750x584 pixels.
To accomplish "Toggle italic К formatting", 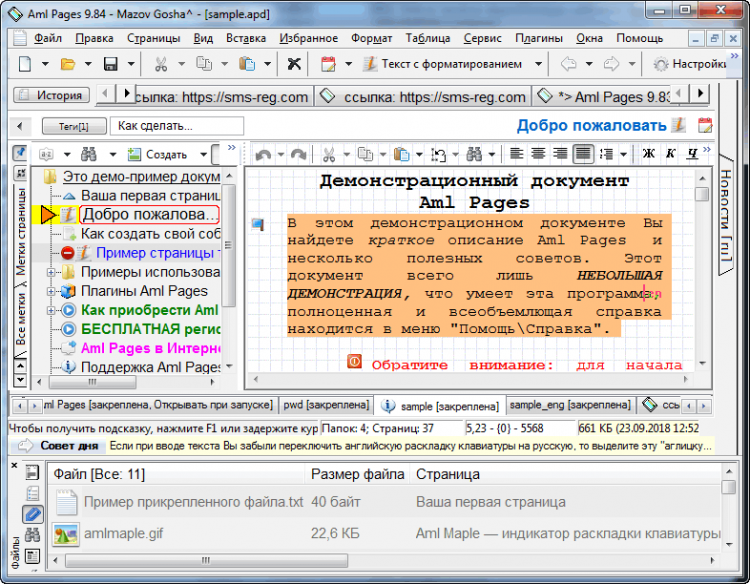I will 672,155.
